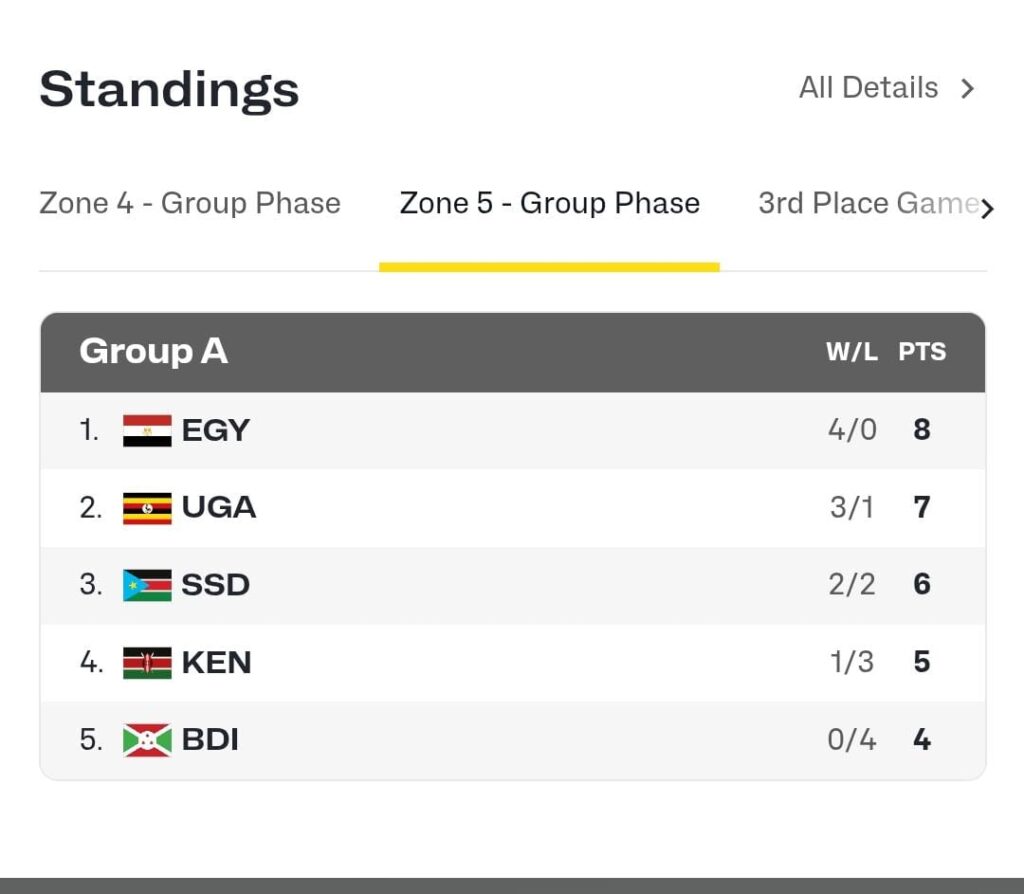
Task: Click the Kenya flag icon
Action: tap(147, 662)
